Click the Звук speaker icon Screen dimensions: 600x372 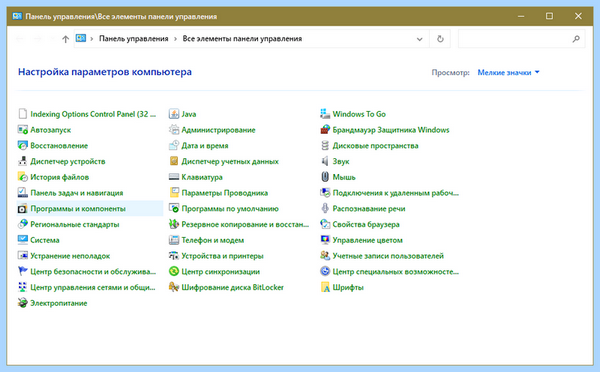tap(325, 161)
